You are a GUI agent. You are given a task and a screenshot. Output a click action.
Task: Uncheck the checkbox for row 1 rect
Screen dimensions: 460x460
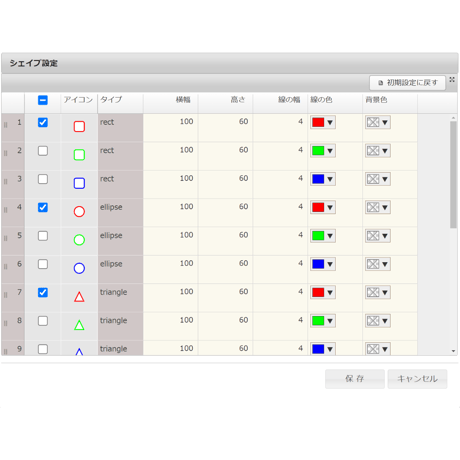pyautogui.click(x=43, y=122)
